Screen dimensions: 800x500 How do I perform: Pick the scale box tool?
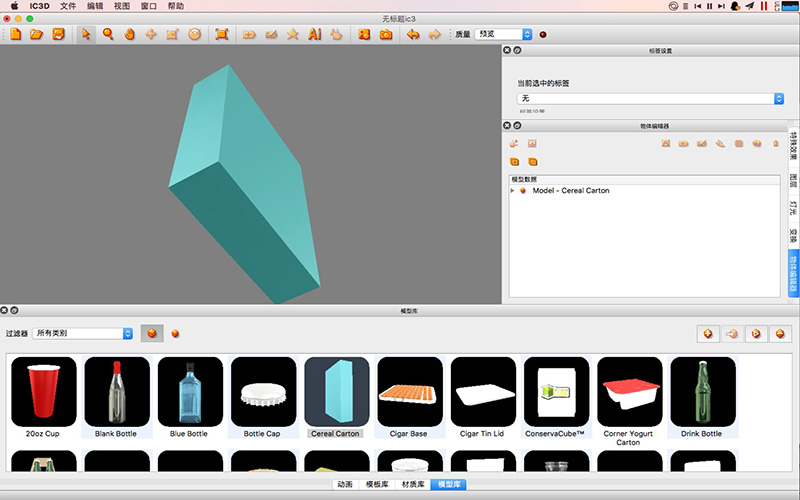(x=172, y=34)
